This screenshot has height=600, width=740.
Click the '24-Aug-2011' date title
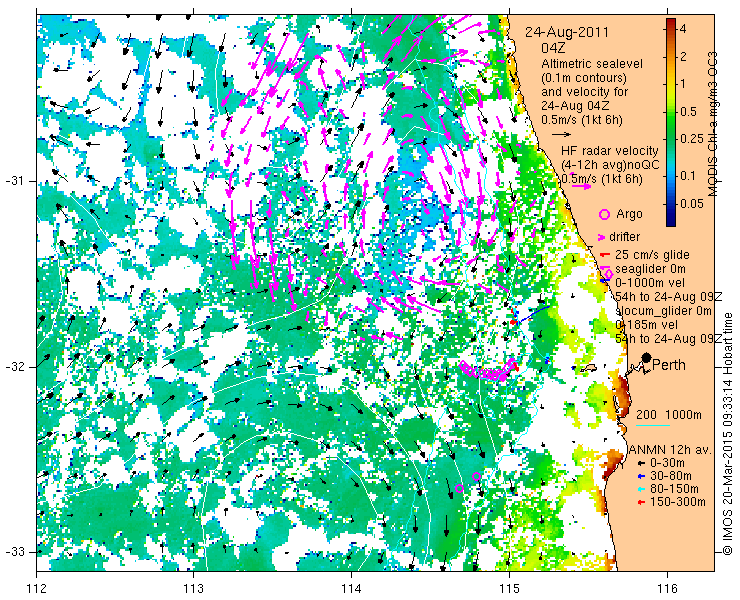(567, 32)
